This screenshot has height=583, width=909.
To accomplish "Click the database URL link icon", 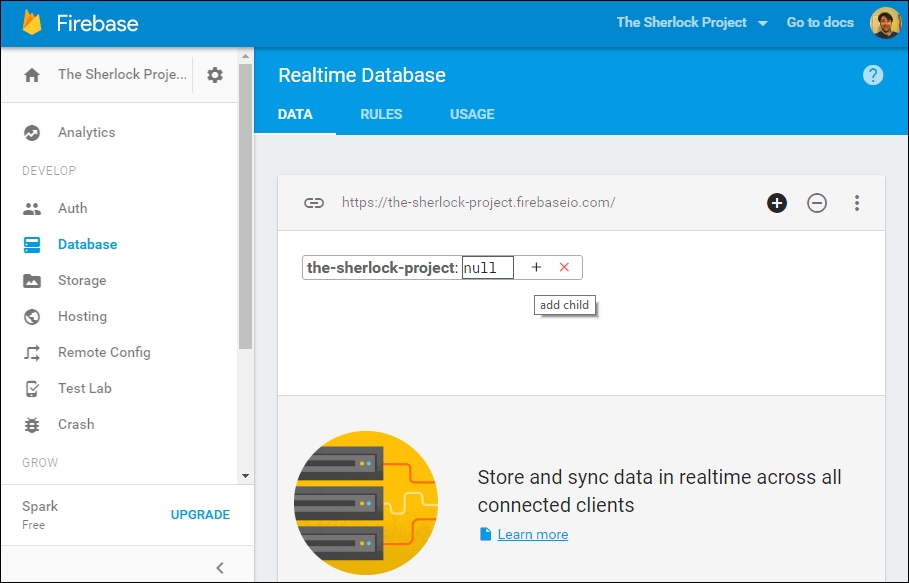I will pyautogui.click(x=314, y=203).
